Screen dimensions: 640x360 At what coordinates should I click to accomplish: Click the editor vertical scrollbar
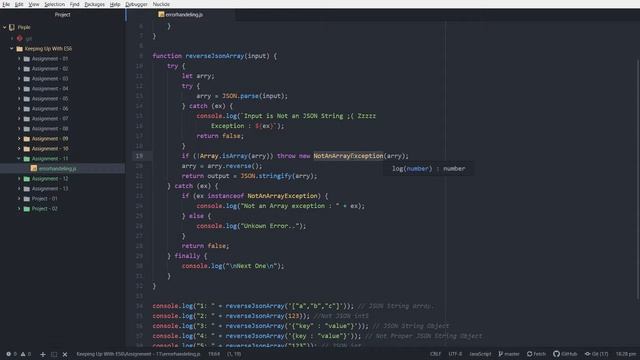tap(638, 180)
